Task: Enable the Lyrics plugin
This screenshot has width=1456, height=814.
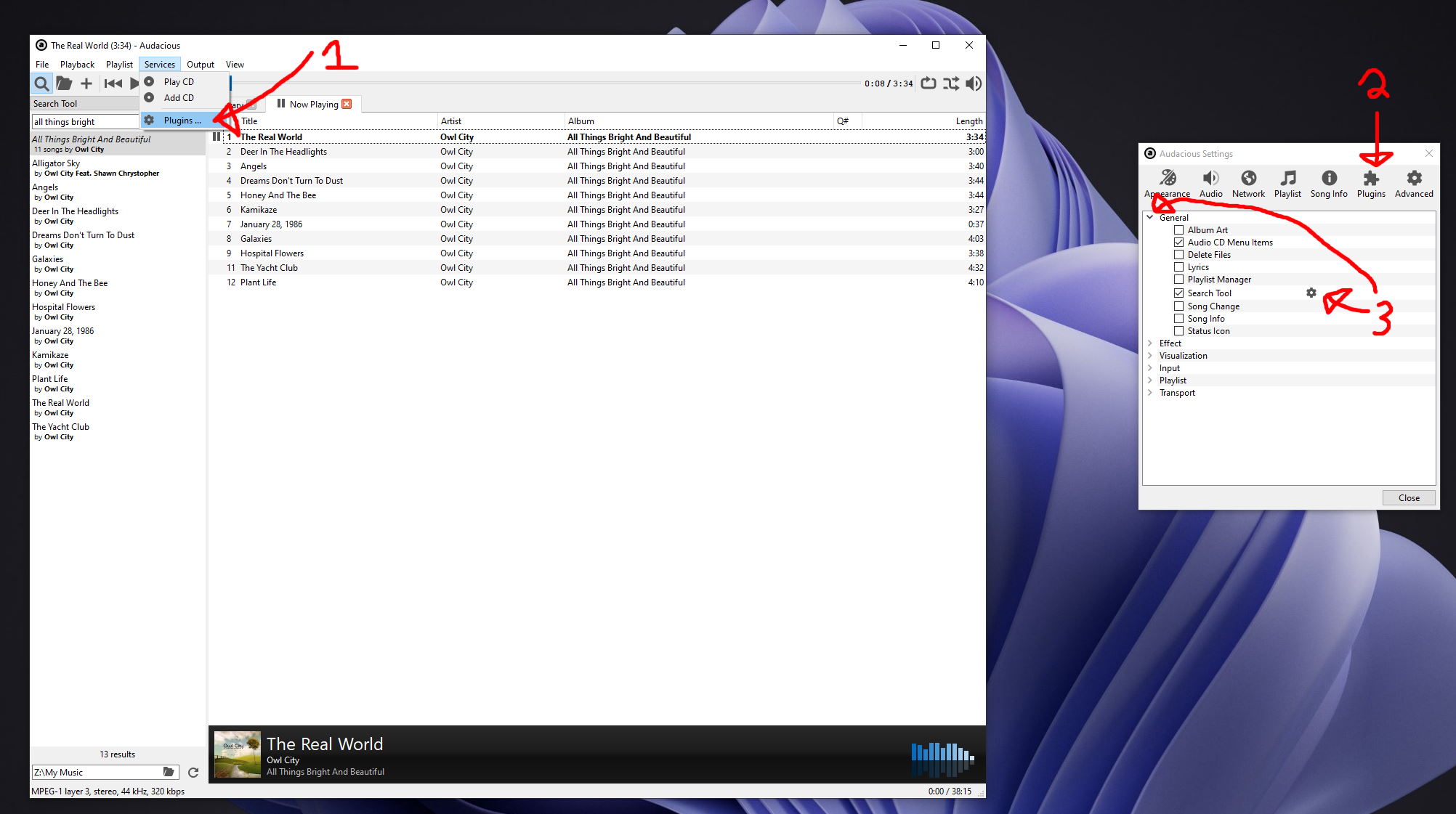Action: [x=1178, y=267]
